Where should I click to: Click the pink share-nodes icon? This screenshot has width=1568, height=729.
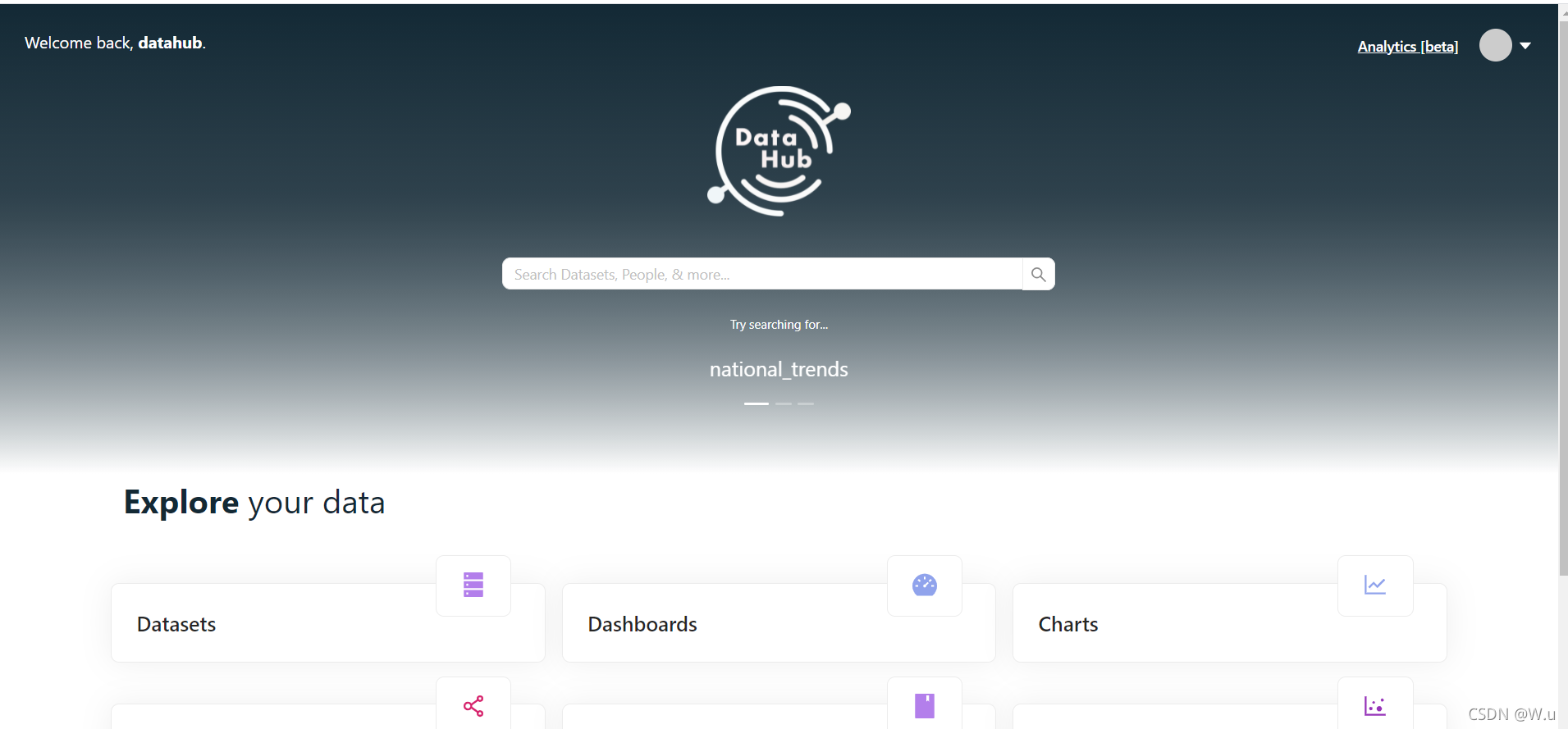point(473,706)
